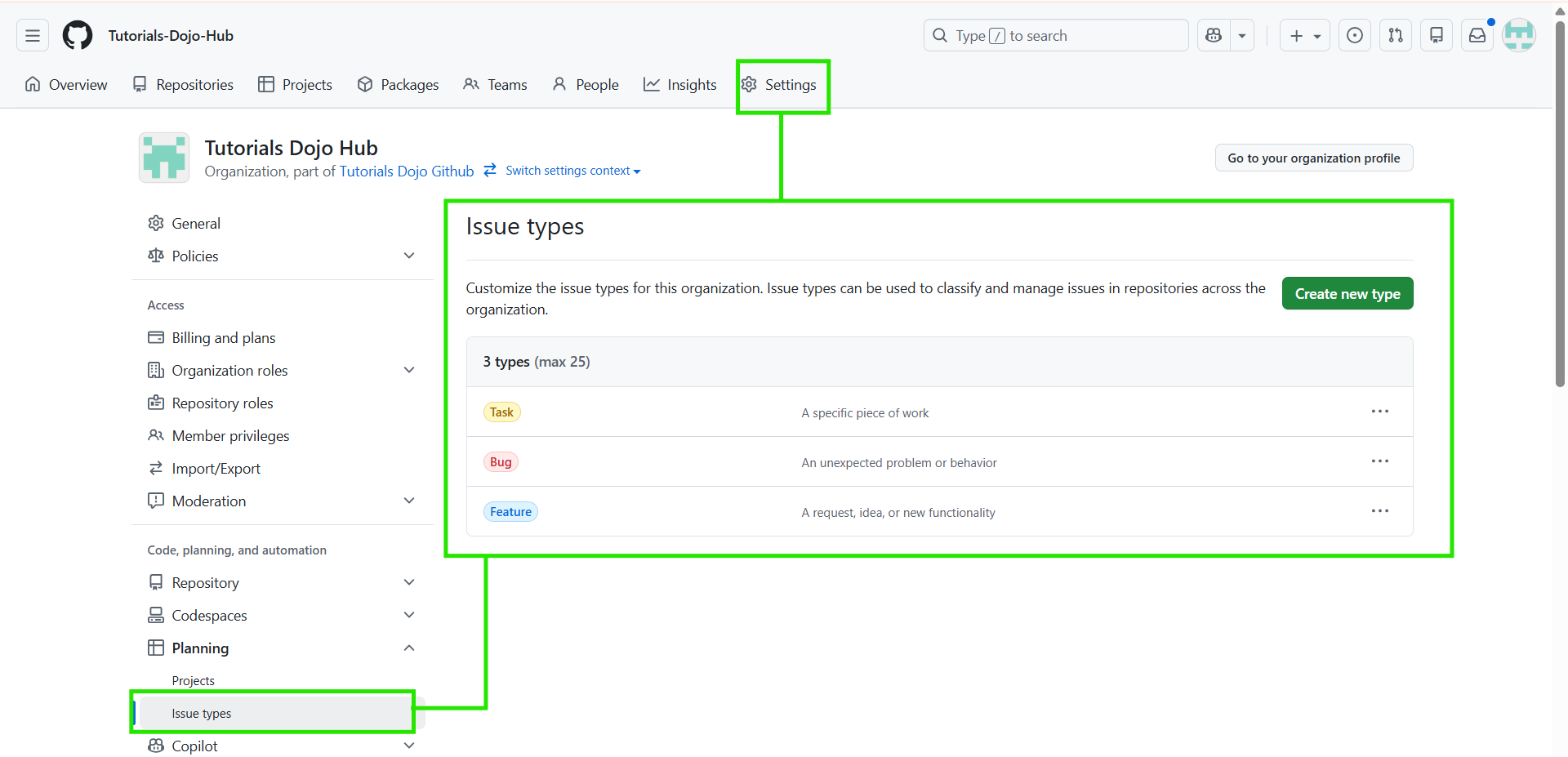
Task: Open the issues history clock icon
Action: pos(1355,35)
